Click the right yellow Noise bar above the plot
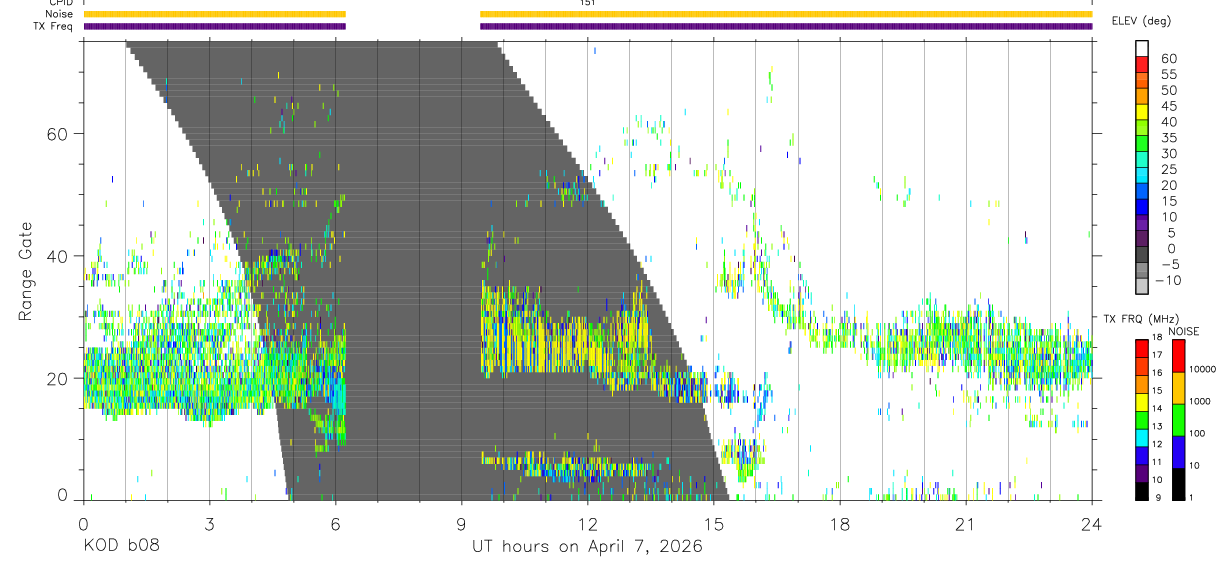 786,14
